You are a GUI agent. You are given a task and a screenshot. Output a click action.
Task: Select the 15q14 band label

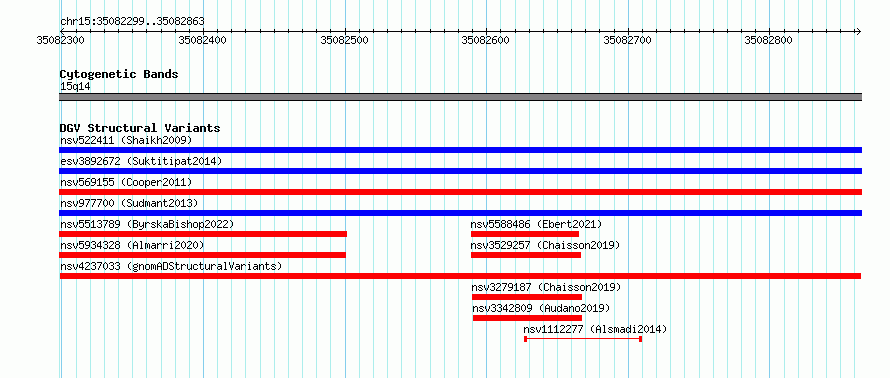tap(75, 86)
